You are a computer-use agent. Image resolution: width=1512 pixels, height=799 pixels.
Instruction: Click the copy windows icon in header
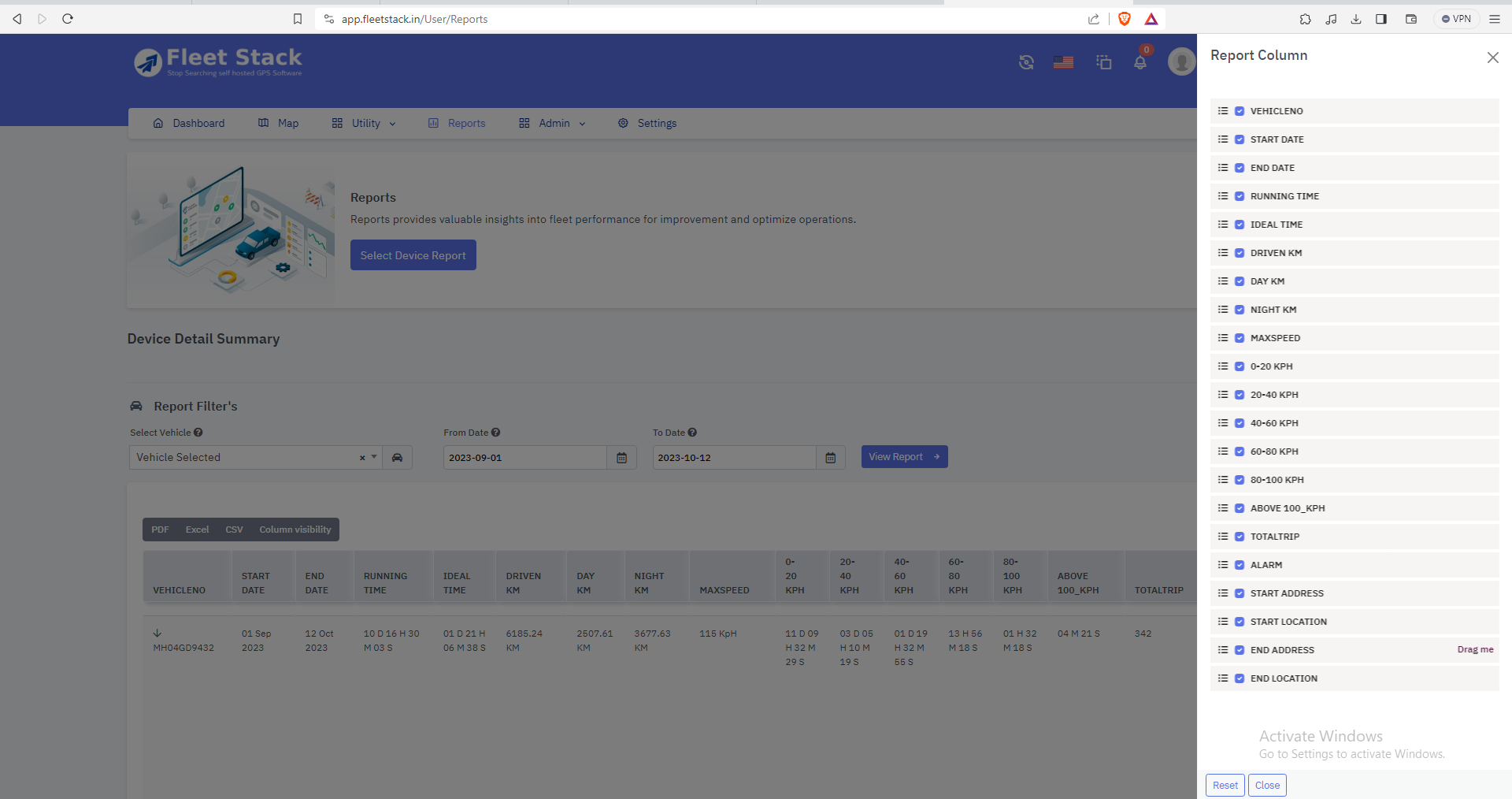[x=1103, y=62]
